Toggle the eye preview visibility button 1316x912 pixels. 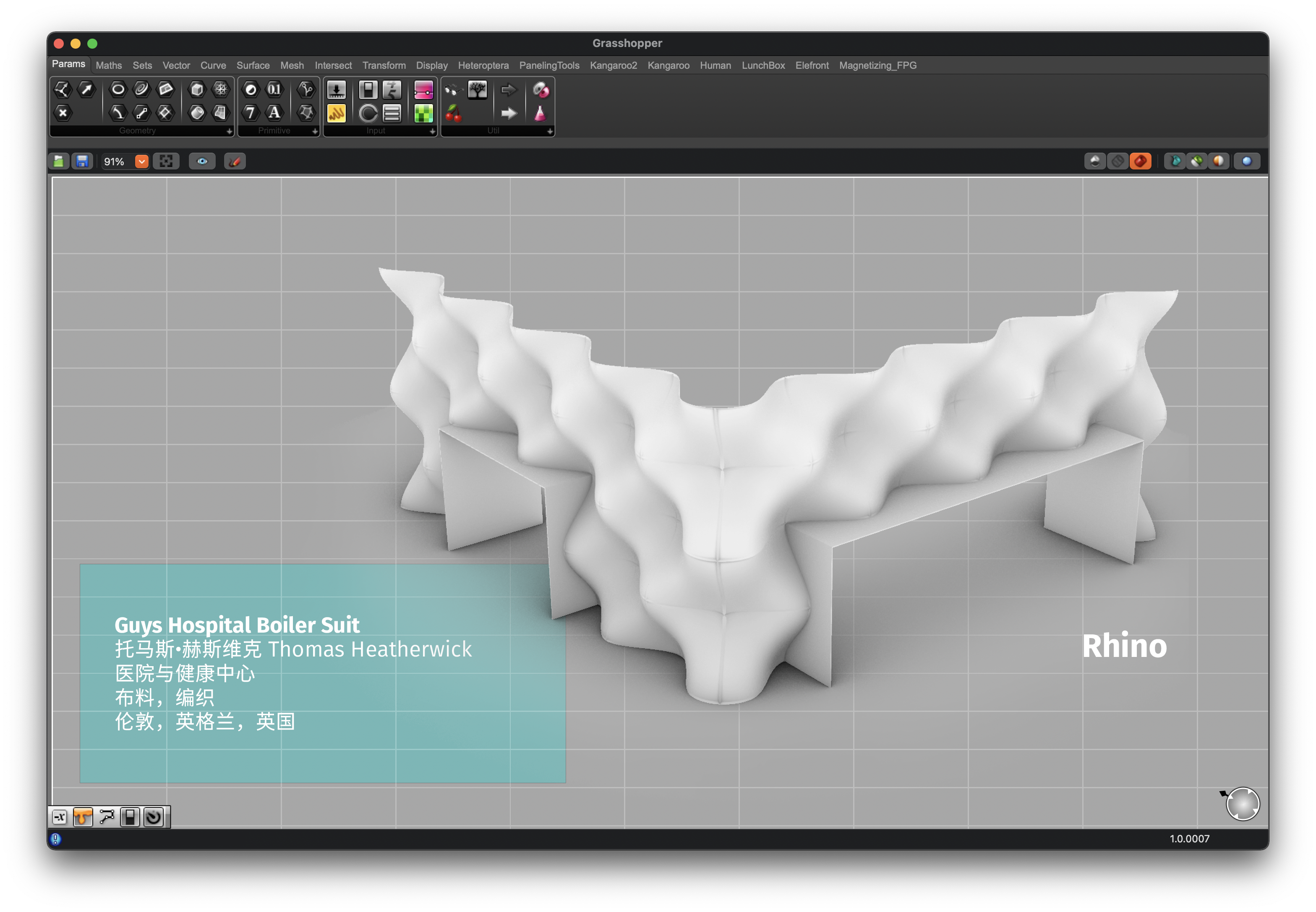click(202, 162)
